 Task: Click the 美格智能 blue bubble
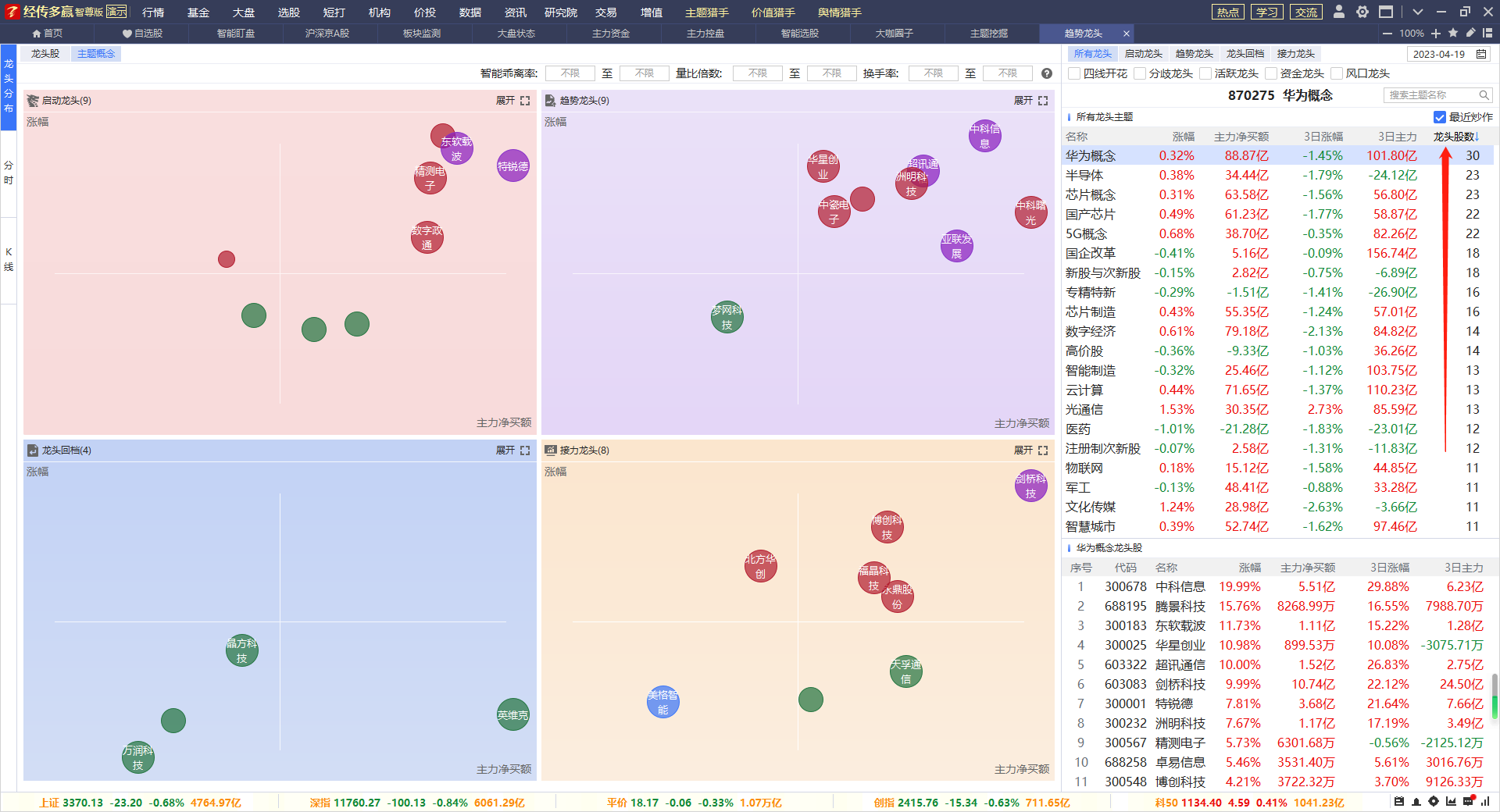[x=663, y=702]
